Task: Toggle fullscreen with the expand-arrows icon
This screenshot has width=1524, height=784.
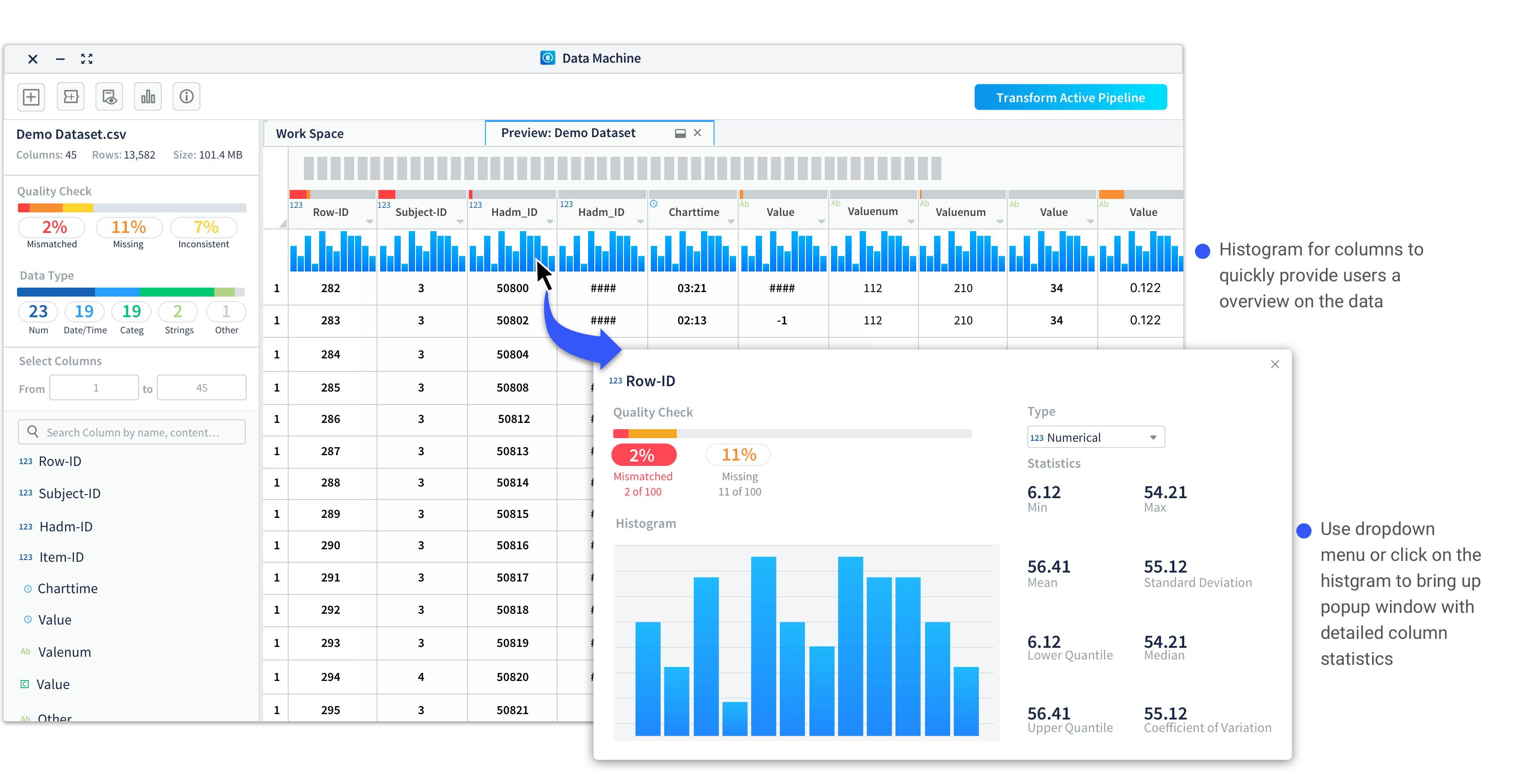Action: point(87,59)
